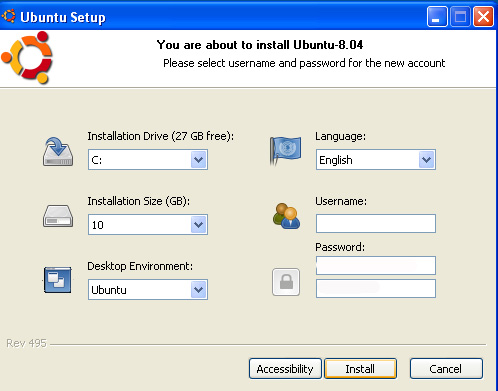498x391 pixels.
Task: Click the installation size hard disk icon
Action: tap(58, 216)
